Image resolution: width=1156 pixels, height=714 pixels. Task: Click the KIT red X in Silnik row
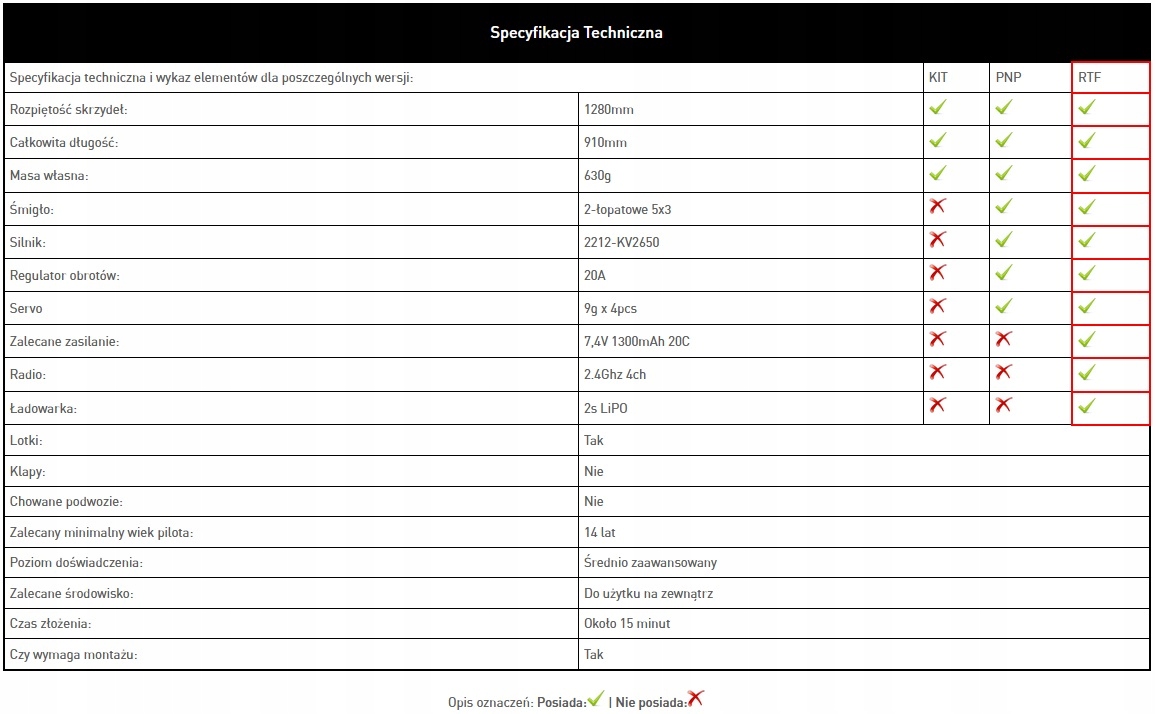tap(937, 240)
